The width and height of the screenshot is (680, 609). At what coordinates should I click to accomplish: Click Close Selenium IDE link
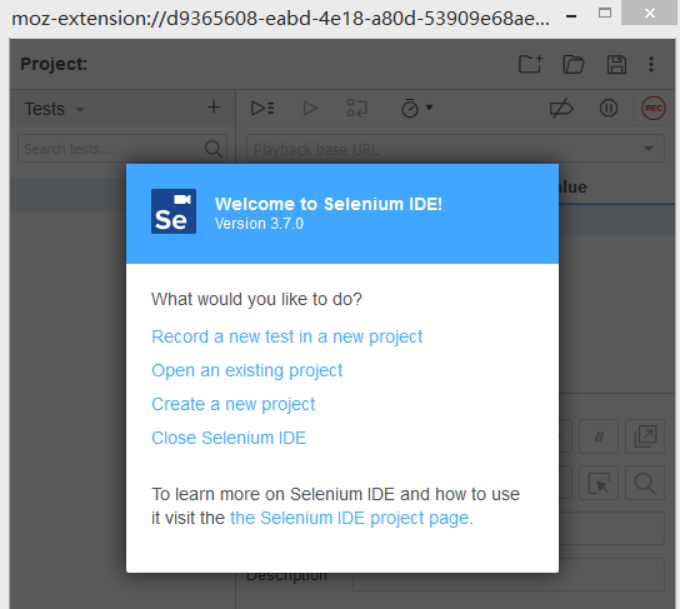coord(229,438)
